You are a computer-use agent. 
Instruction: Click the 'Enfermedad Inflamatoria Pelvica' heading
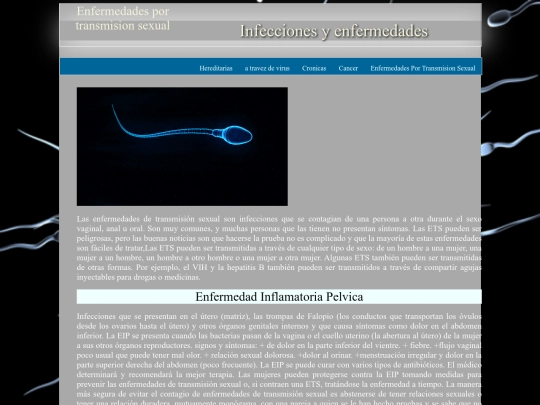(x=279, y=297)
